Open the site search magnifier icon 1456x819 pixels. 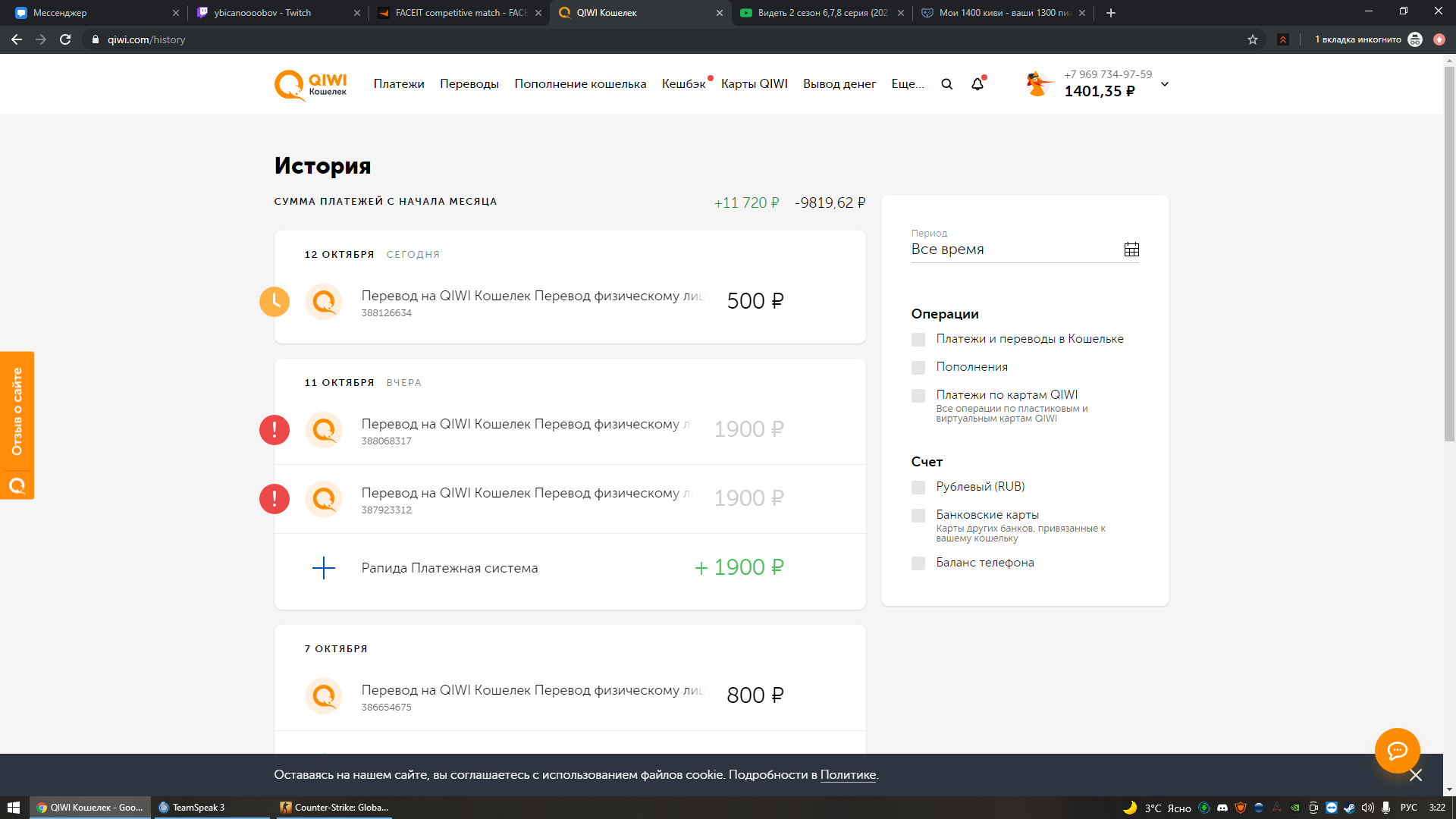tap(947, 84)
